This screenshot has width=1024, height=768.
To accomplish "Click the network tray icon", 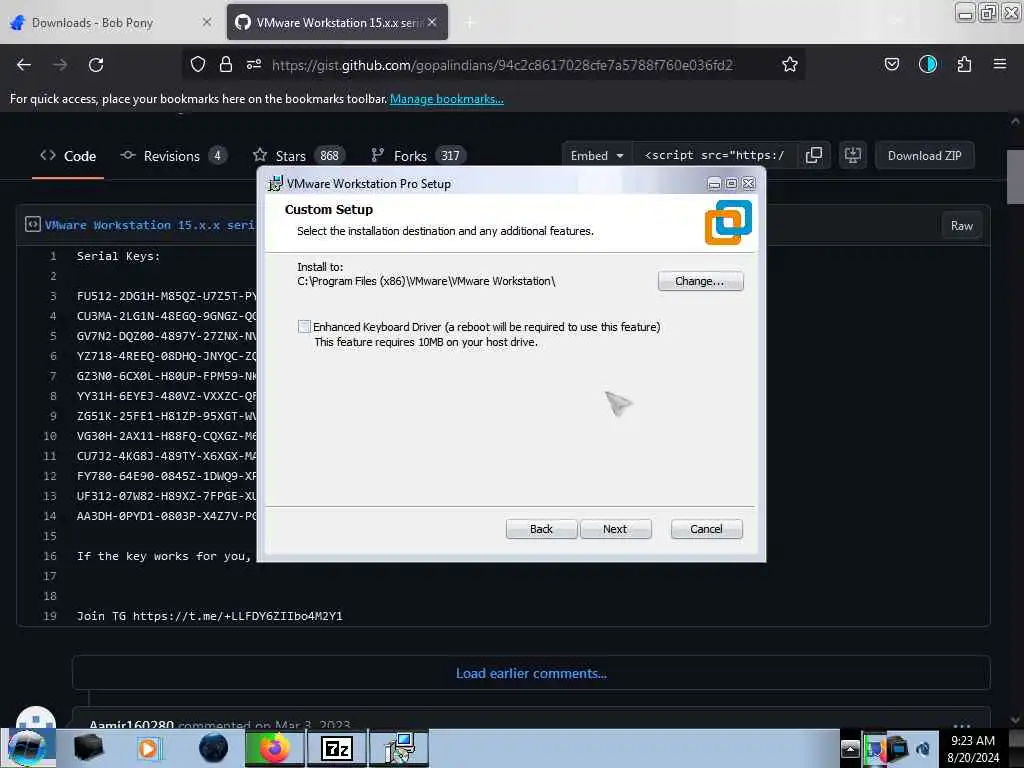I will coord(898,748).
